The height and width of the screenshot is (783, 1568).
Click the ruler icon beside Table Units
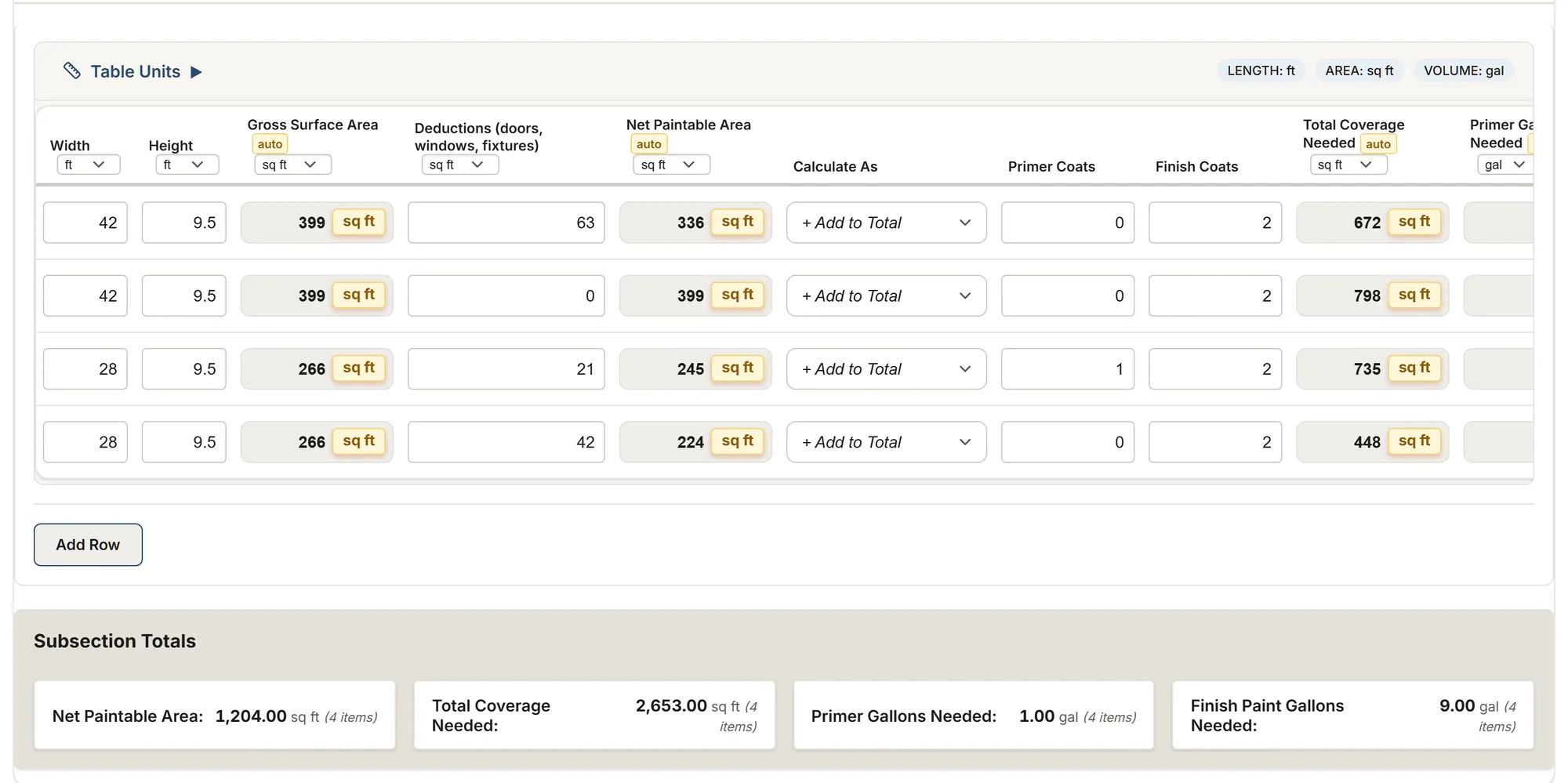72,71
